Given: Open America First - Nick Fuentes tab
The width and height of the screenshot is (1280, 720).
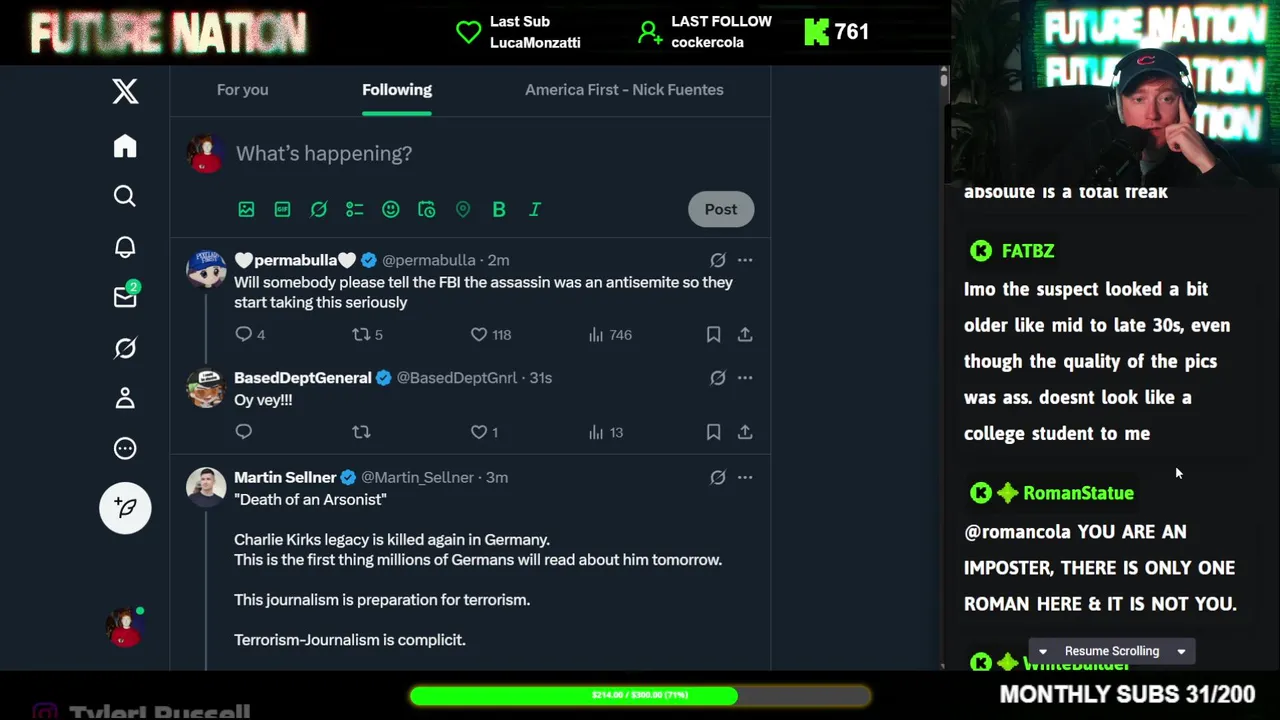Looking at the screenshot, I should point(624,90).
